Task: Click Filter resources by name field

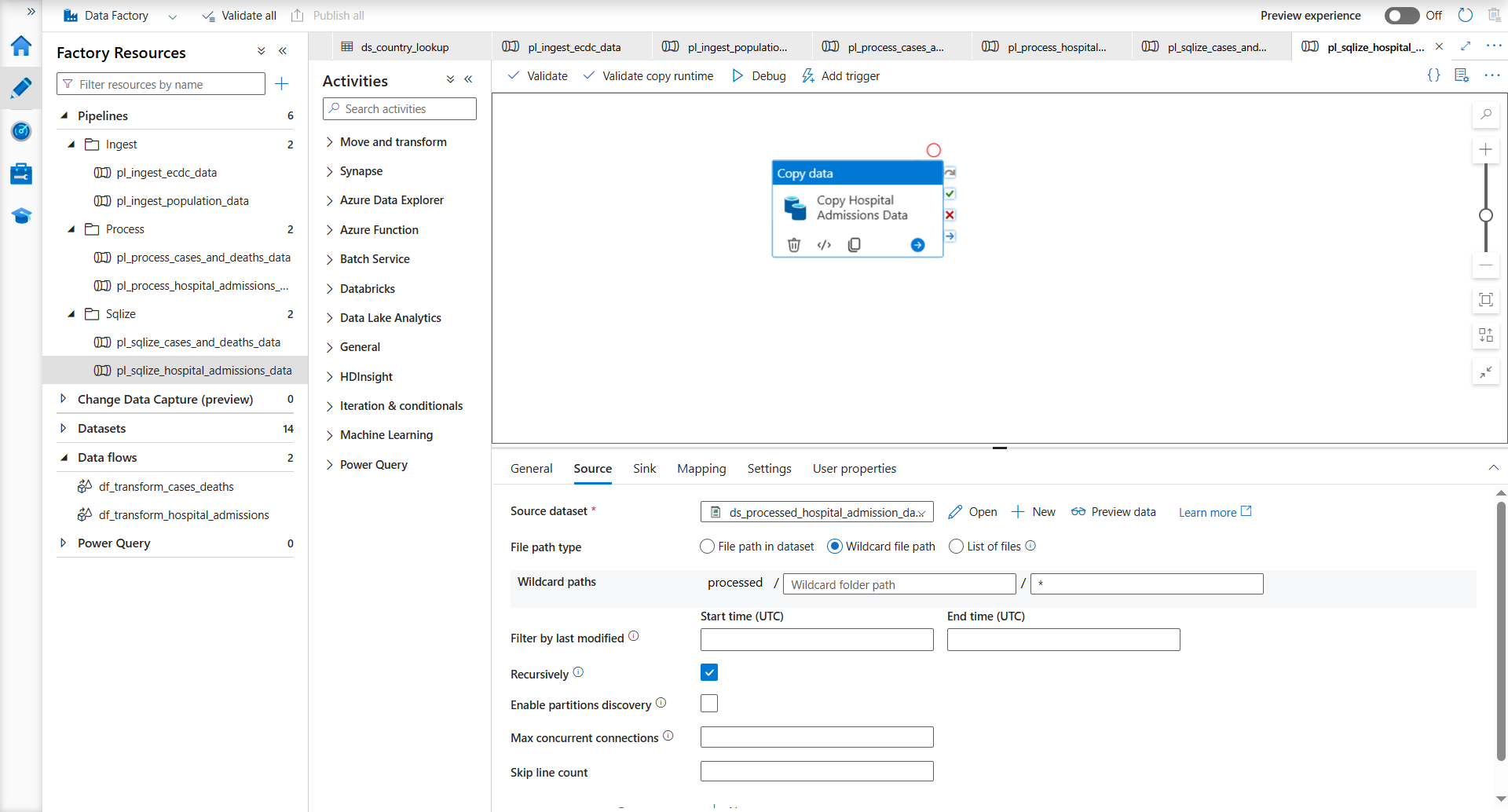Action: click(x=161, y=84)
